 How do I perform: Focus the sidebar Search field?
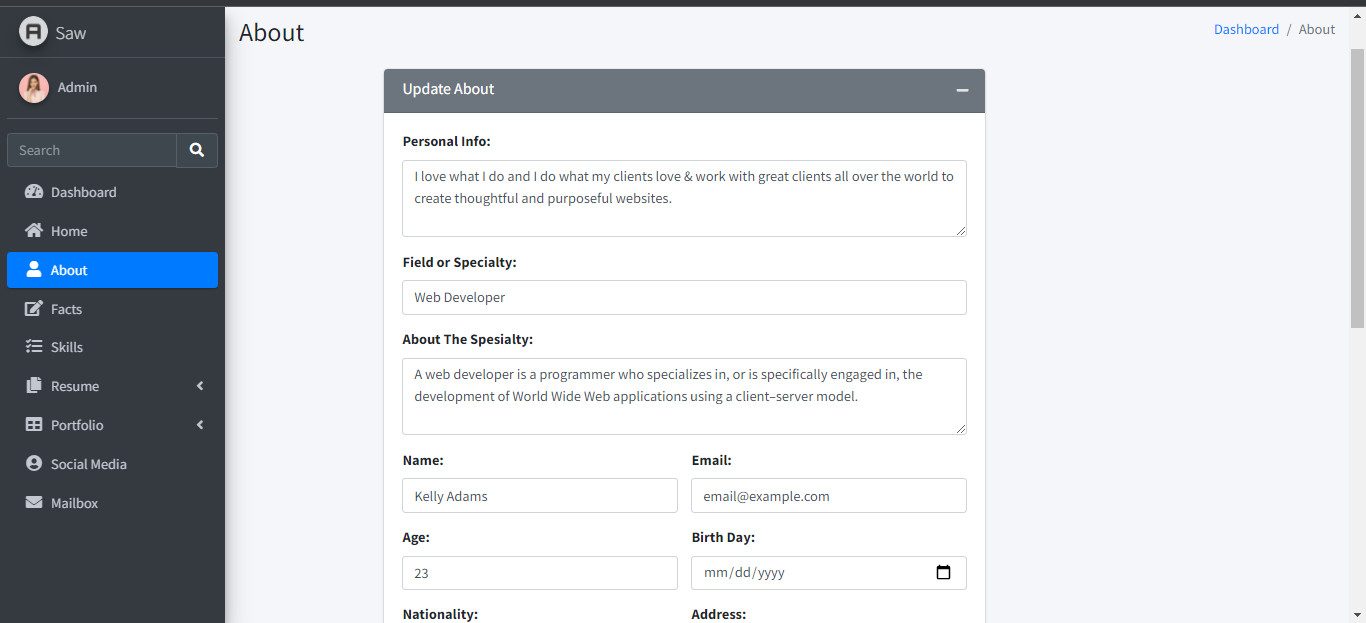click(92, 150)
